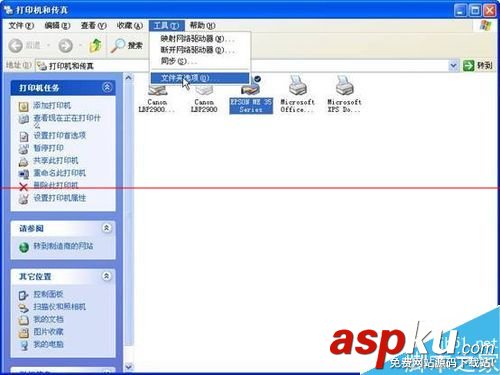Click 删除此打印机 link

(x=56, y=185)
